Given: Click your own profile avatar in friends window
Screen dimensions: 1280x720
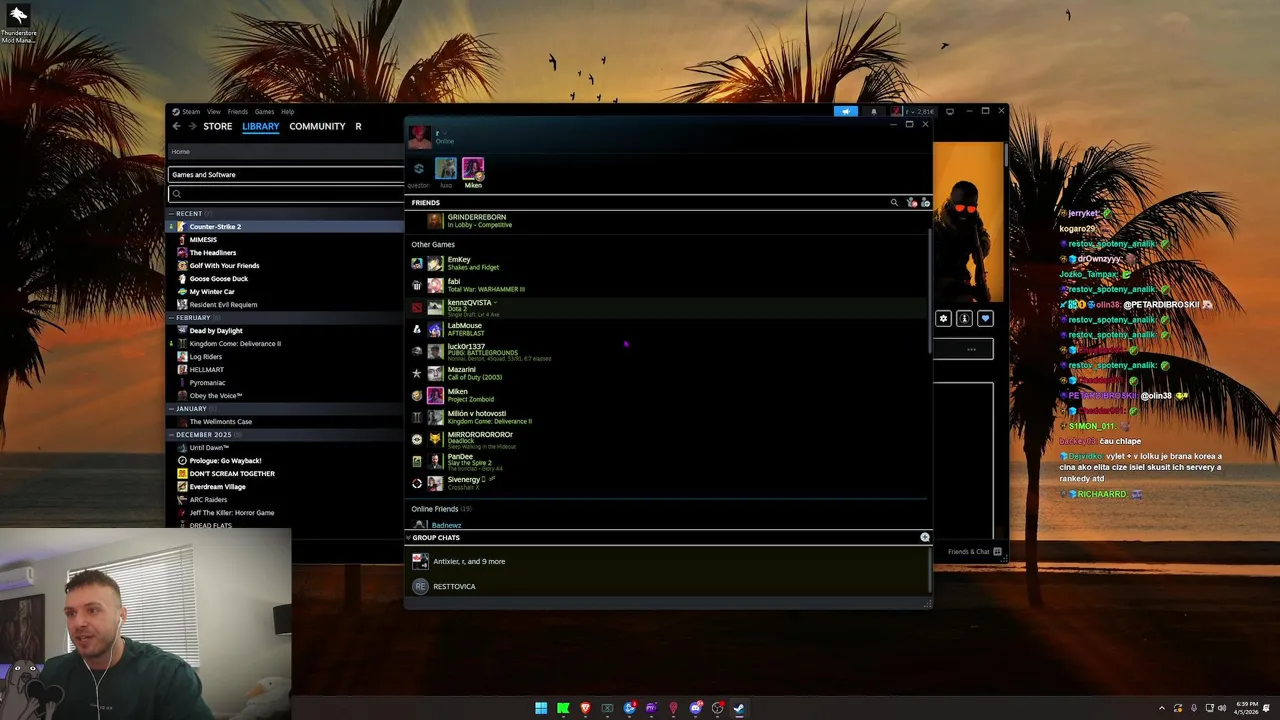Looking at the screenshot, I should 420,137.
